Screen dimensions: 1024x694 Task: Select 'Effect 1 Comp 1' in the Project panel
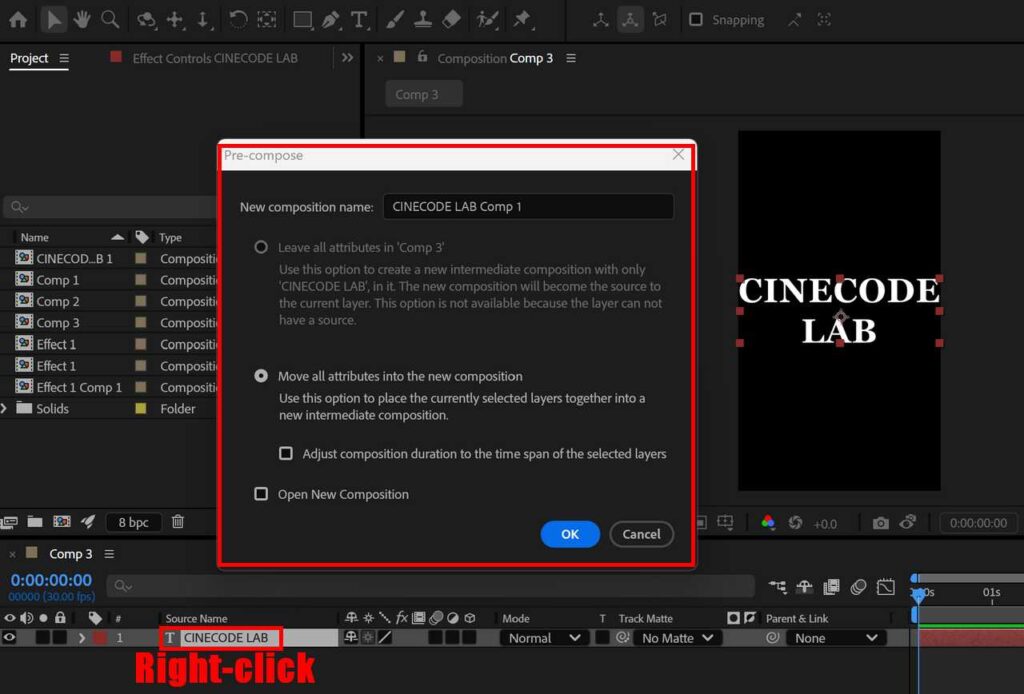pos(78,387)
